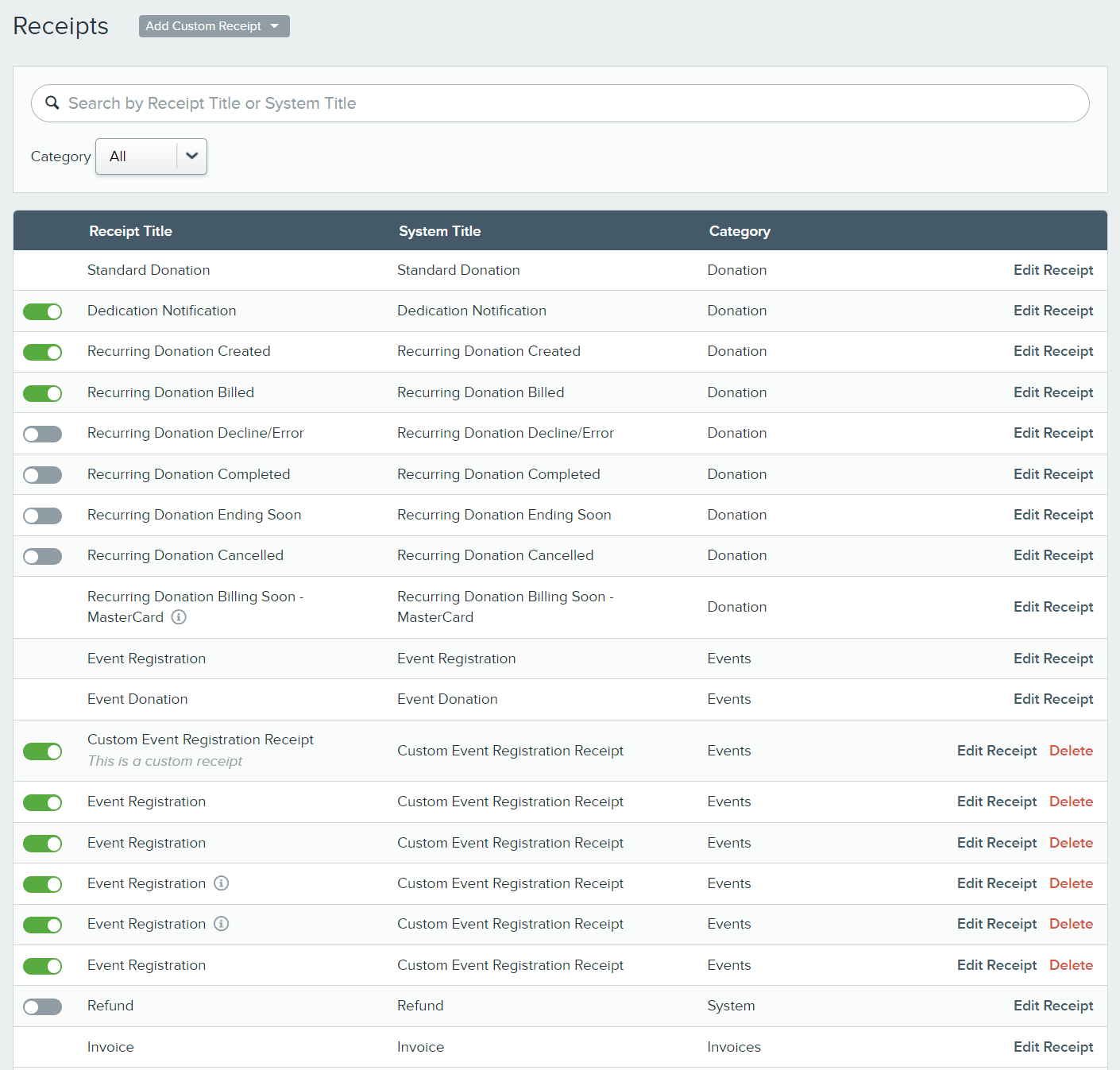The image size is (1120, 1070).
Task: Click the Dedication Notification system title
Action: click(x=472, y=311)
